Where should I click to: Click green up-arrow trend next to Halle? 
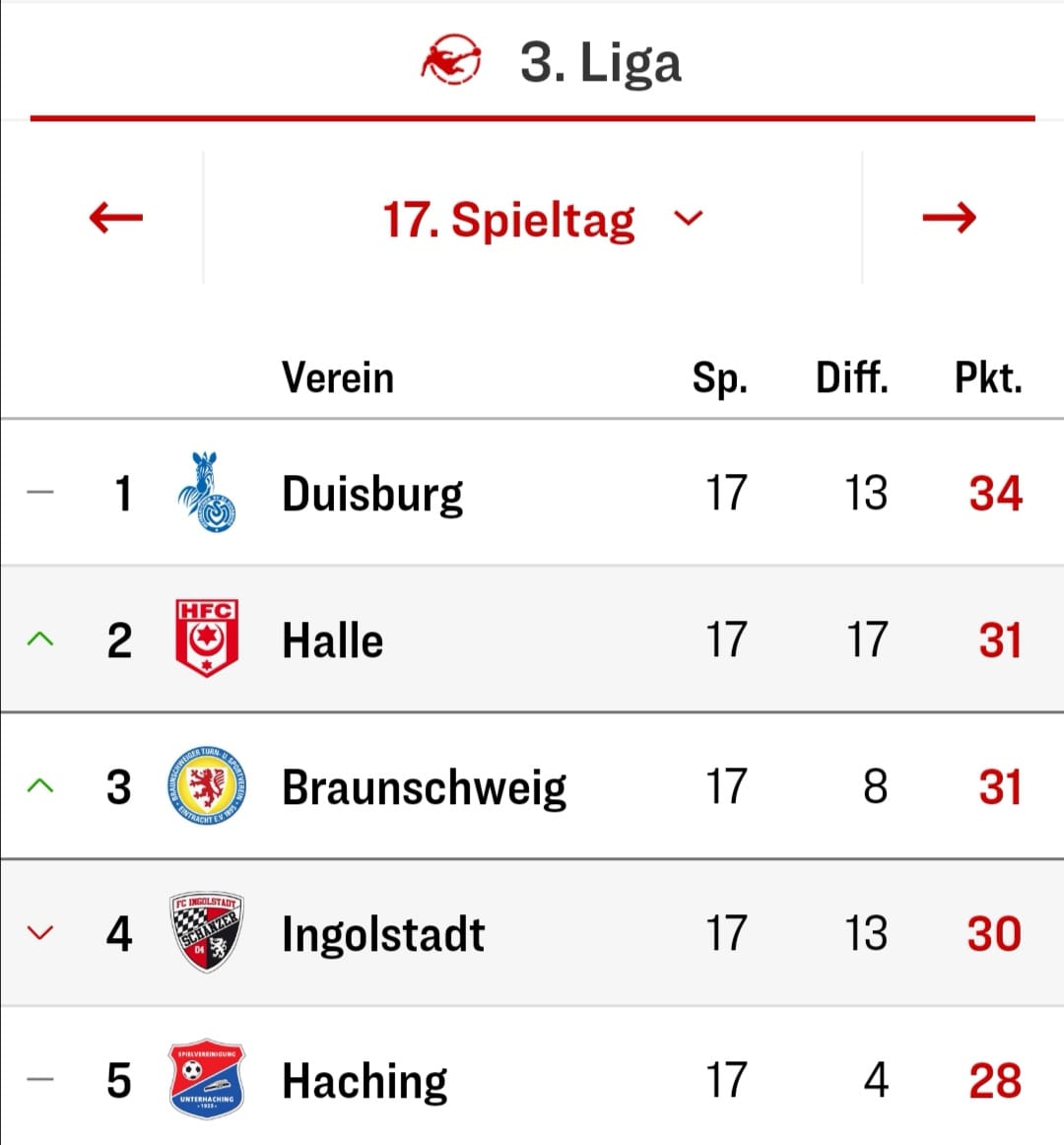40,639
